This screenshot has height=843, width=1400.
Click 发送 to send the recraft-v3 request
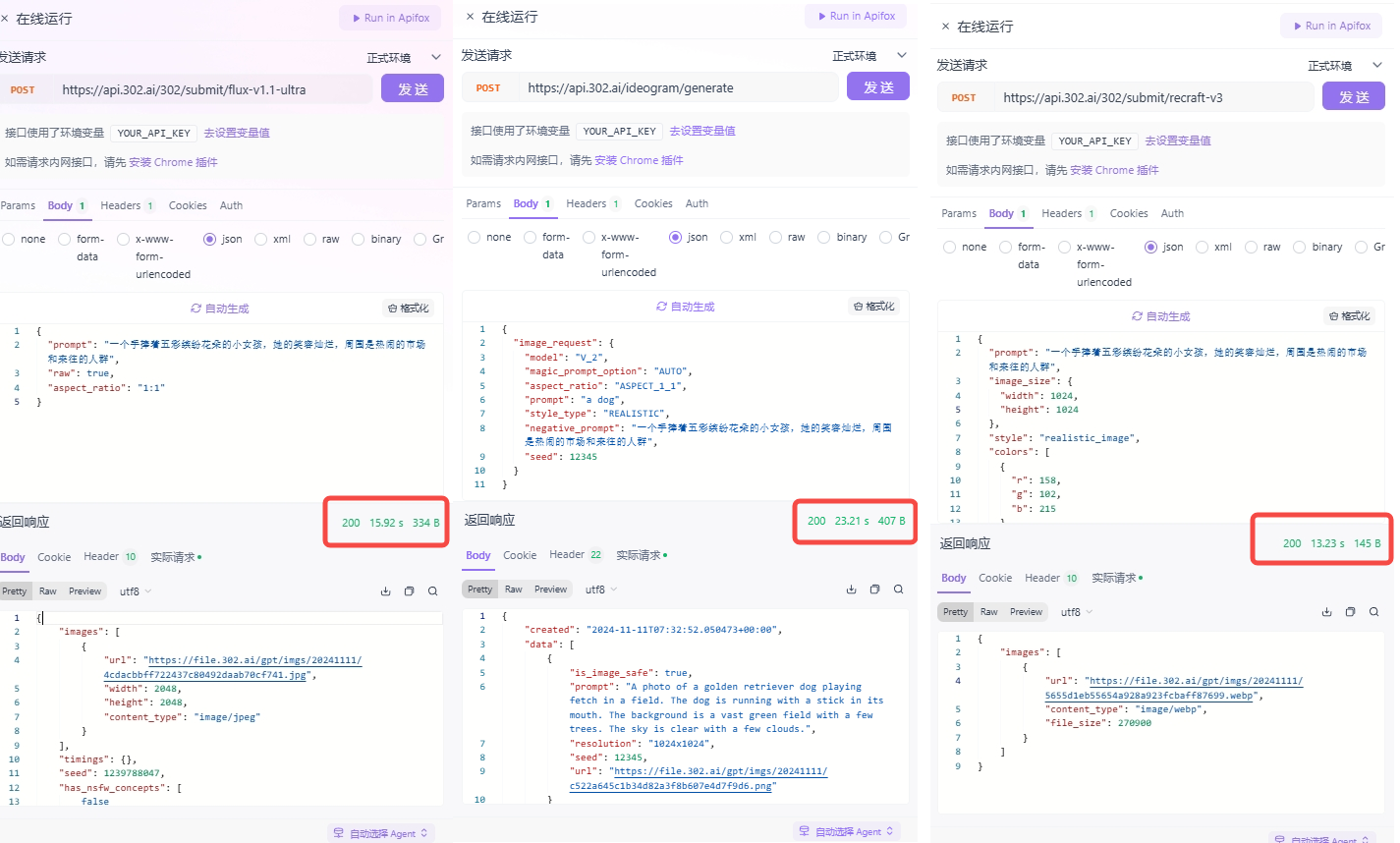coord(1354,96)
